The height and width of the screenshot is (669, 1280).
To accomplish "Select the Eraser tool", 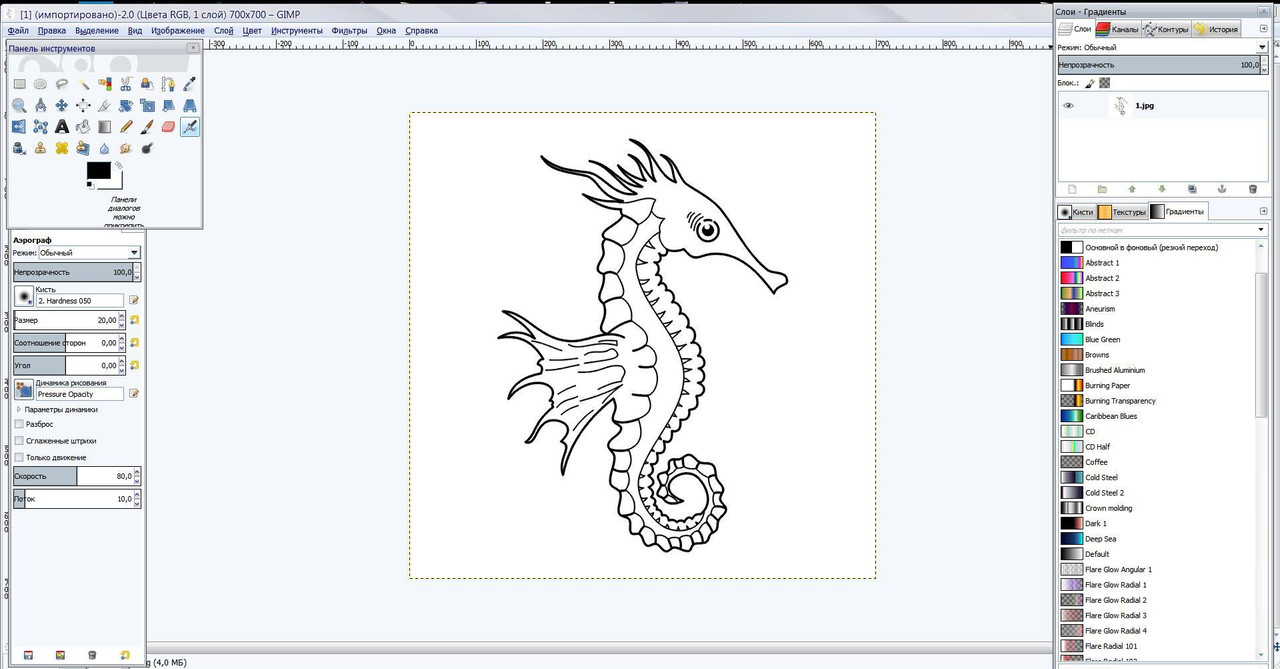I will 168,127.
